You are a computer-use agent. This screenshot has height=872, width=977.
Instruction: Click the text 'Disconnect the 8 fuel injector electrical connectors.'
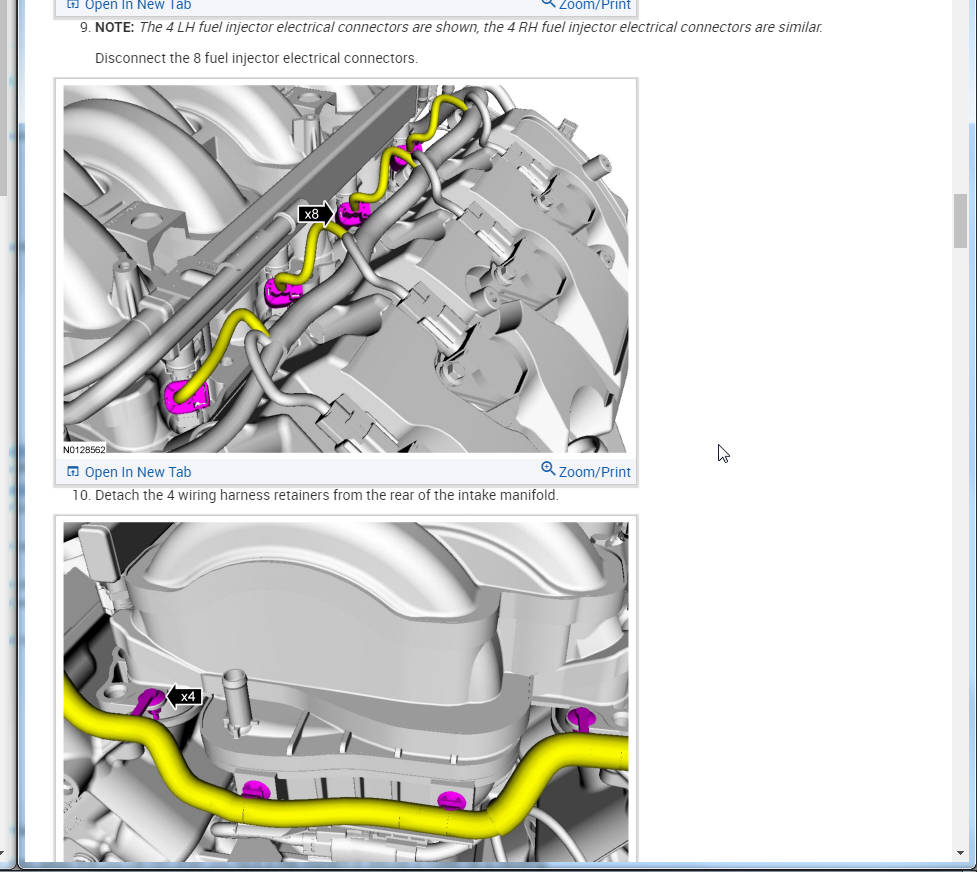[256, 58]
